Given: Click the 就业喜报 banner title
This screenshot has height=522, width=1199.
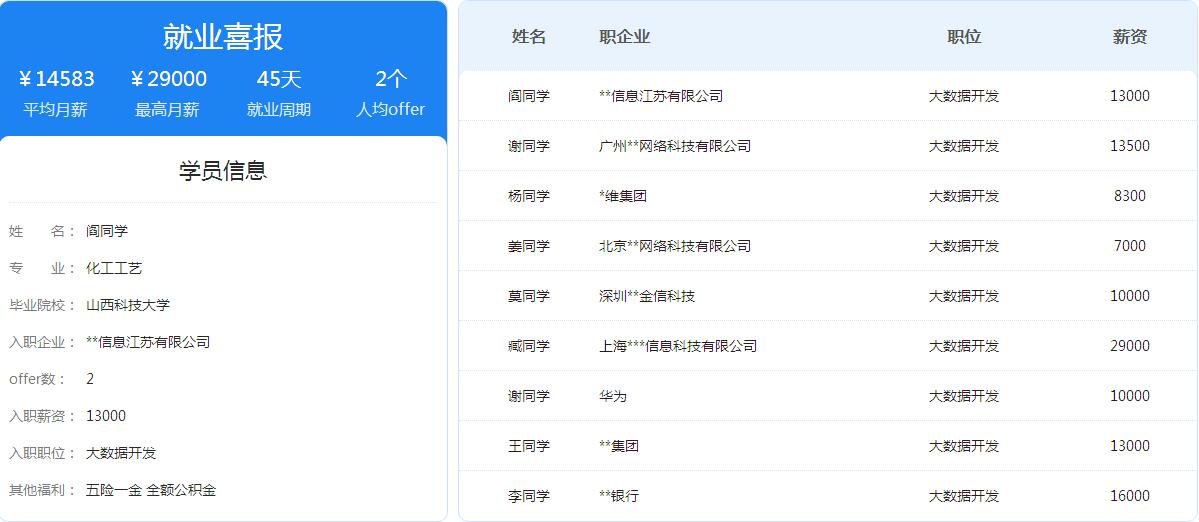Looking at the screenshot, I should point(223,37).
